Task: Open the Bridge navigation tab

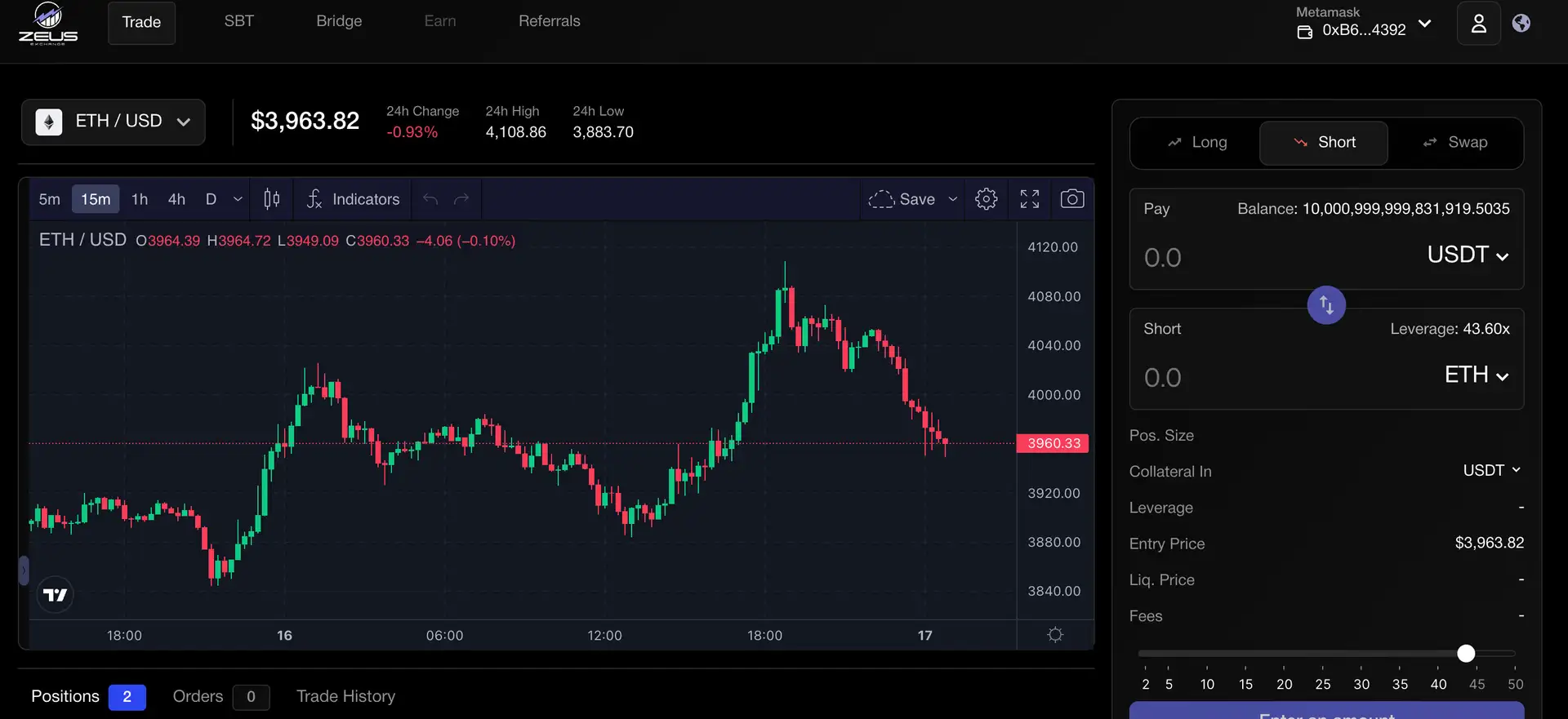Action: point(339,22)
